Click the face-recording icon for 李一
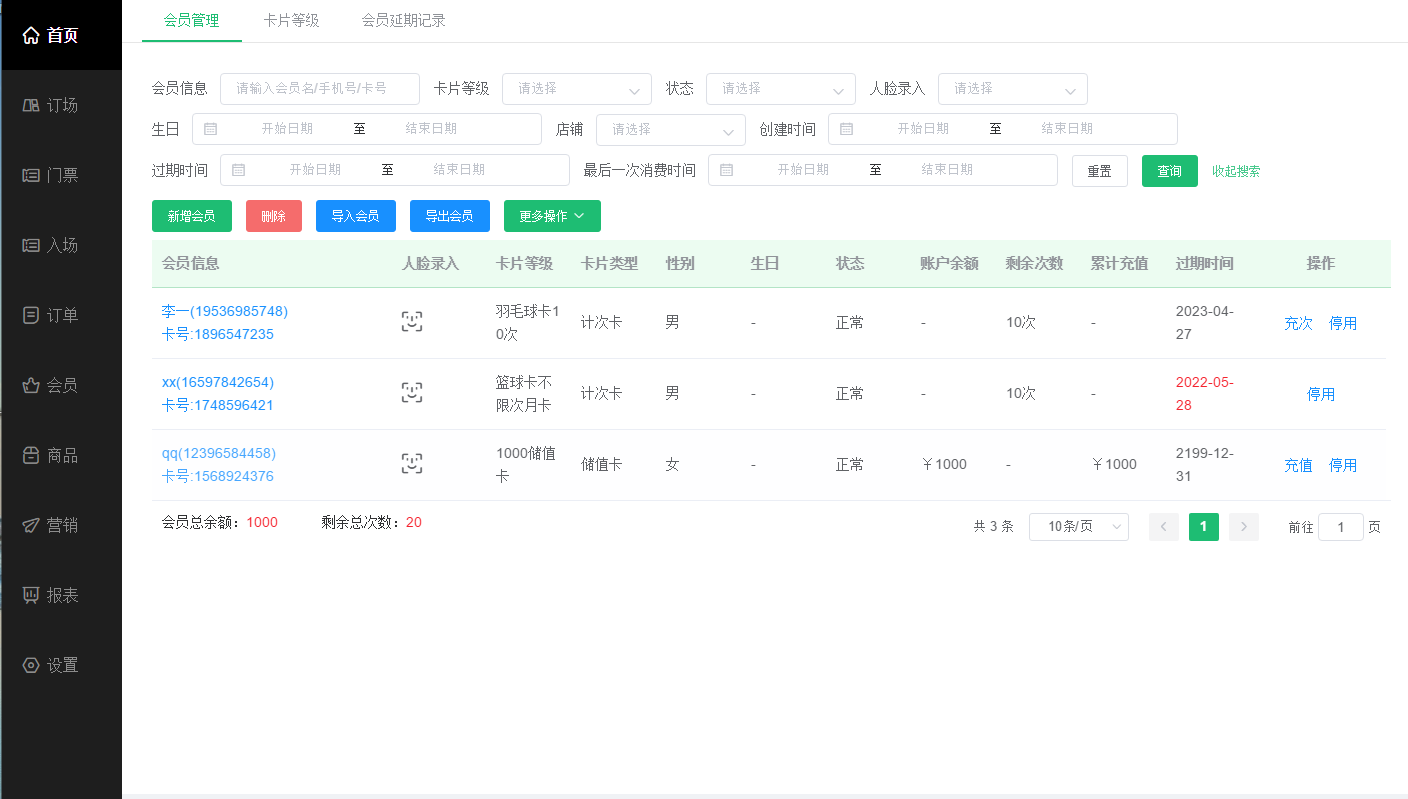1408x799 pixels. (x=411, y=322)
